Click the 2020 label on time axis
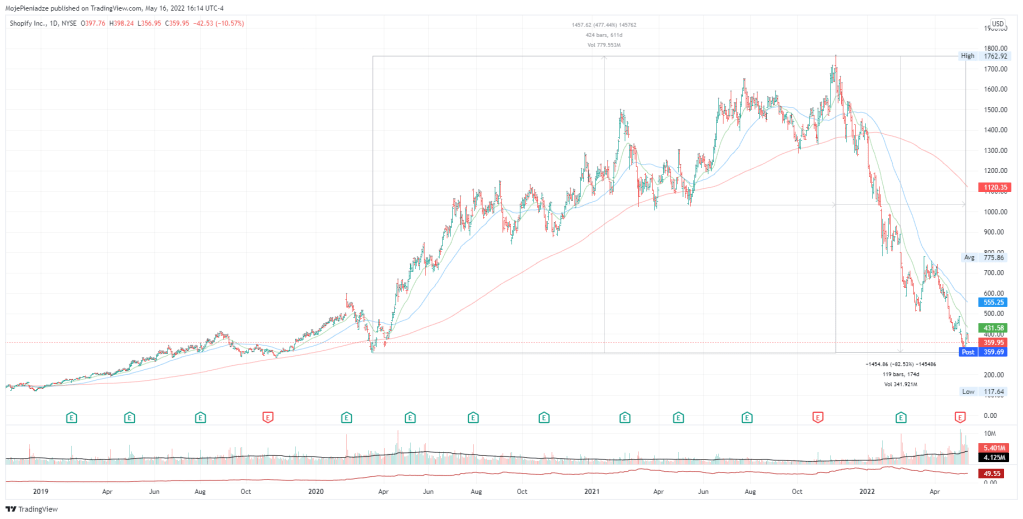This screenshot has width=1023, height=519. click(316, 492)
